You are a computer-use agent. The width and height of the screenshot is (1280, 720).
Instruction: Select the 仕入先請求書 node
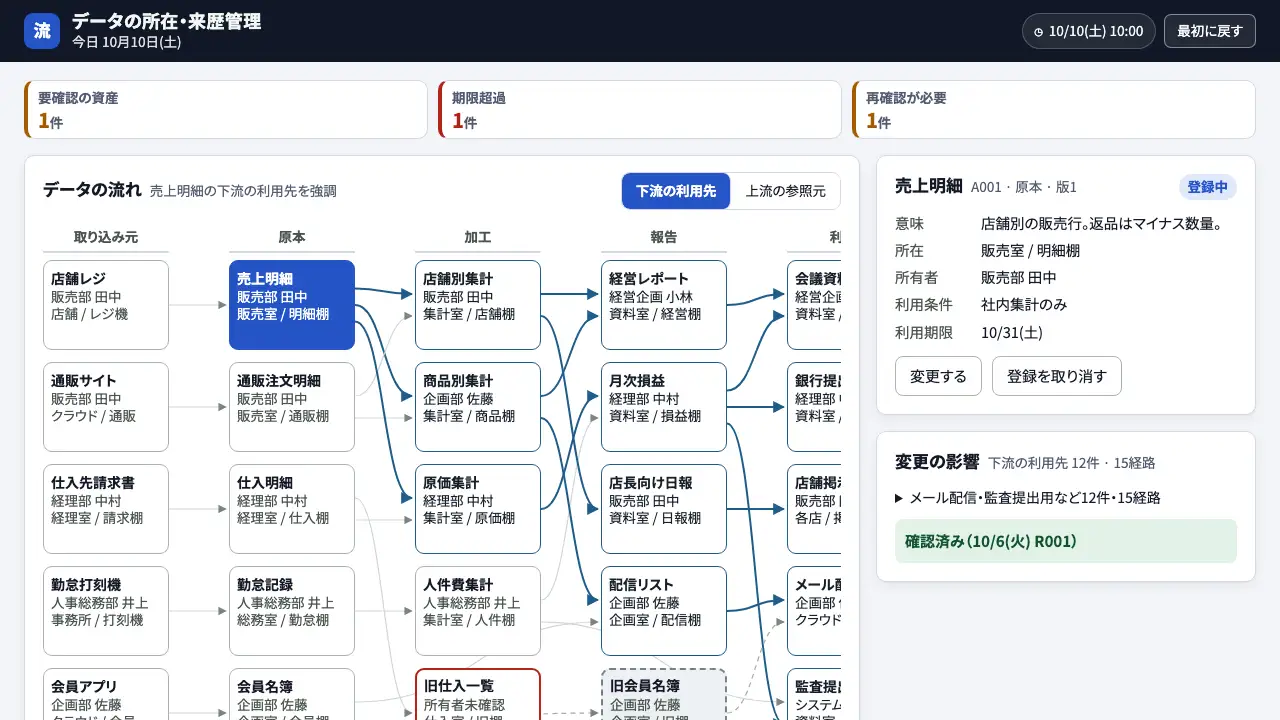click(106, 509)
